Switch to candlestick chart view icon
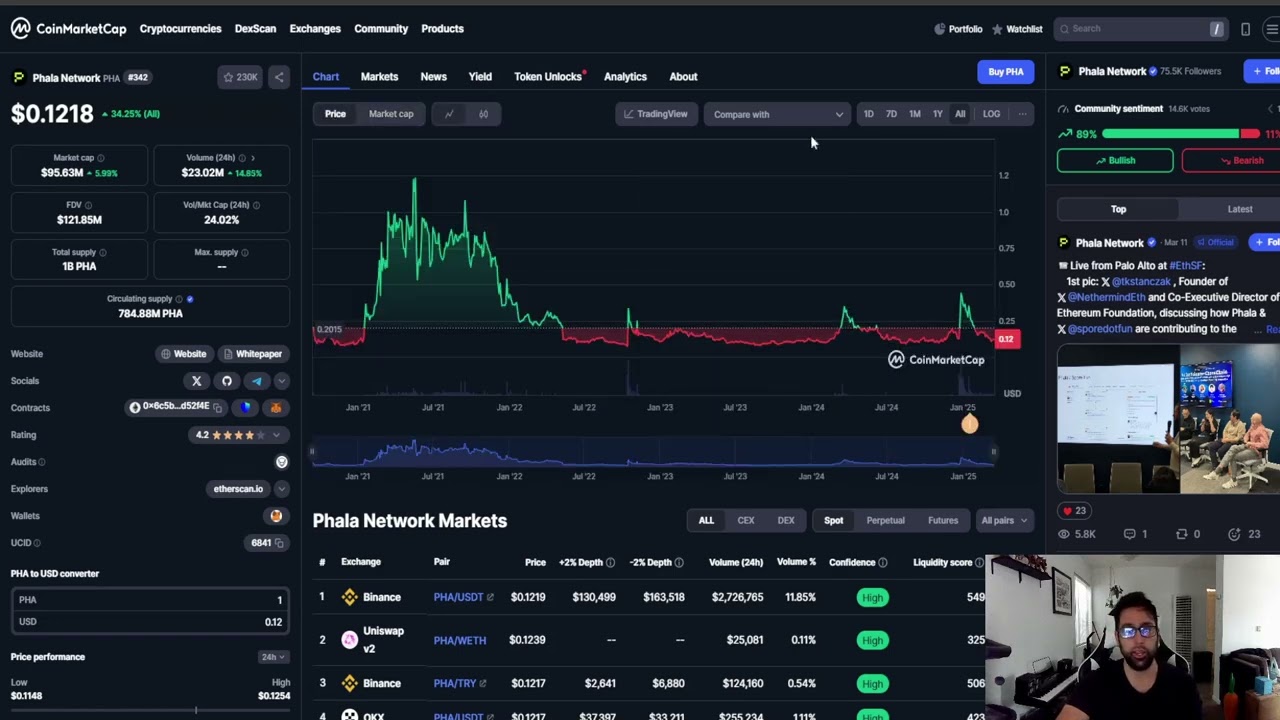The width and height of the screenshot is (1280, 720). [483, 114]
